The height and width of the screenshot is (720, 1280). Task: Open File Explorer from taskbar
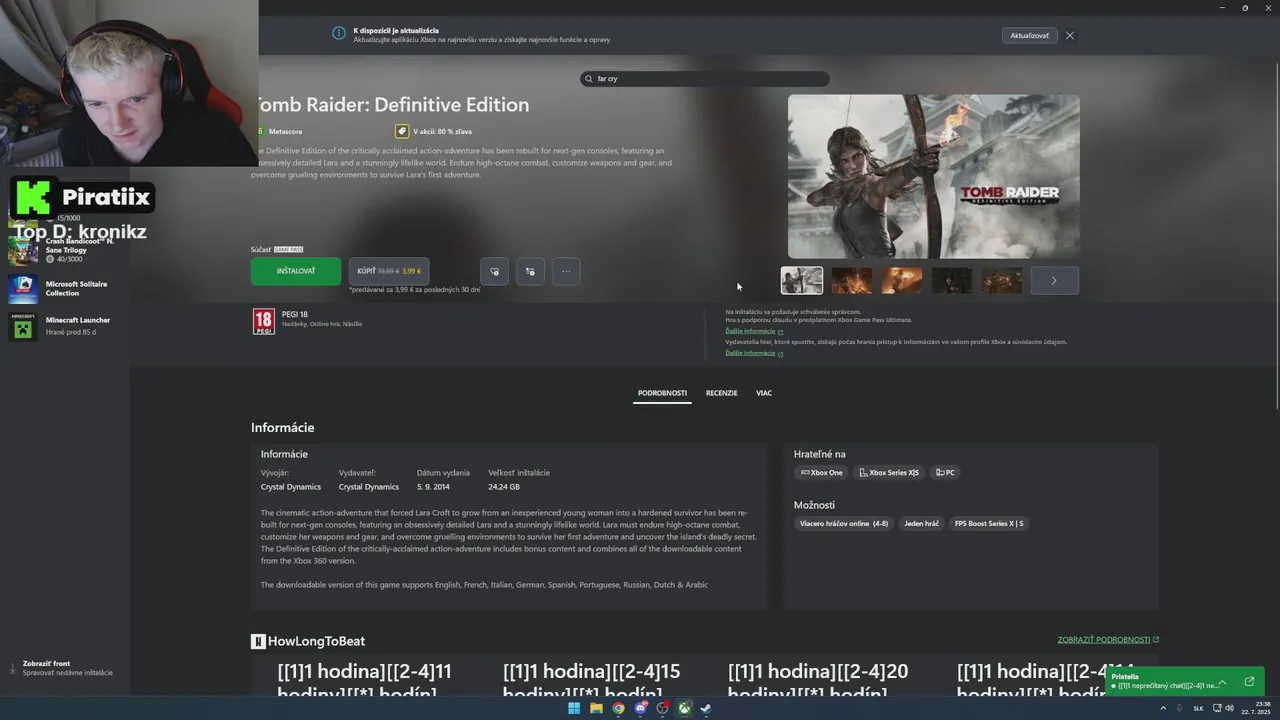(x=596, y=708)
